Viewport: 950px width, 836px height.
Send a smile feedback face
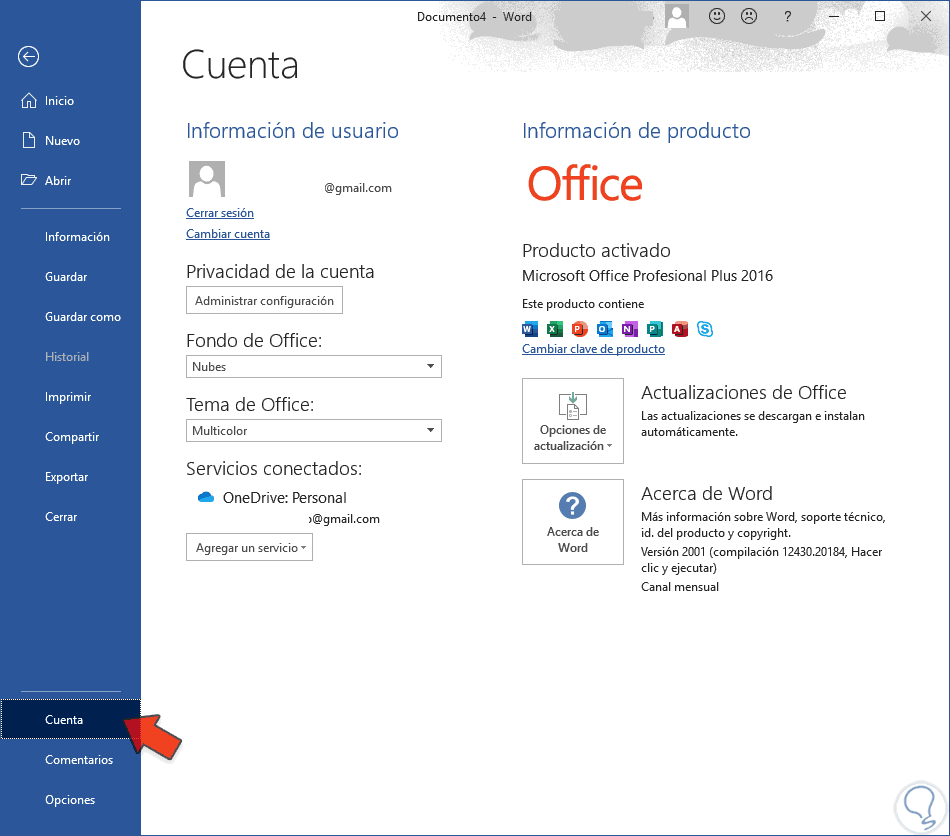[717, 16]
